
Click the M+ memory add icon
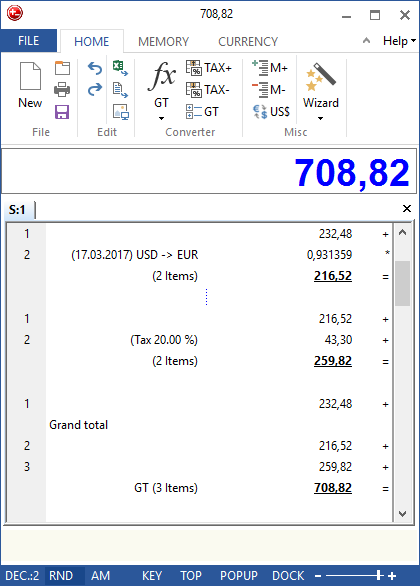[x=270, y=68]
